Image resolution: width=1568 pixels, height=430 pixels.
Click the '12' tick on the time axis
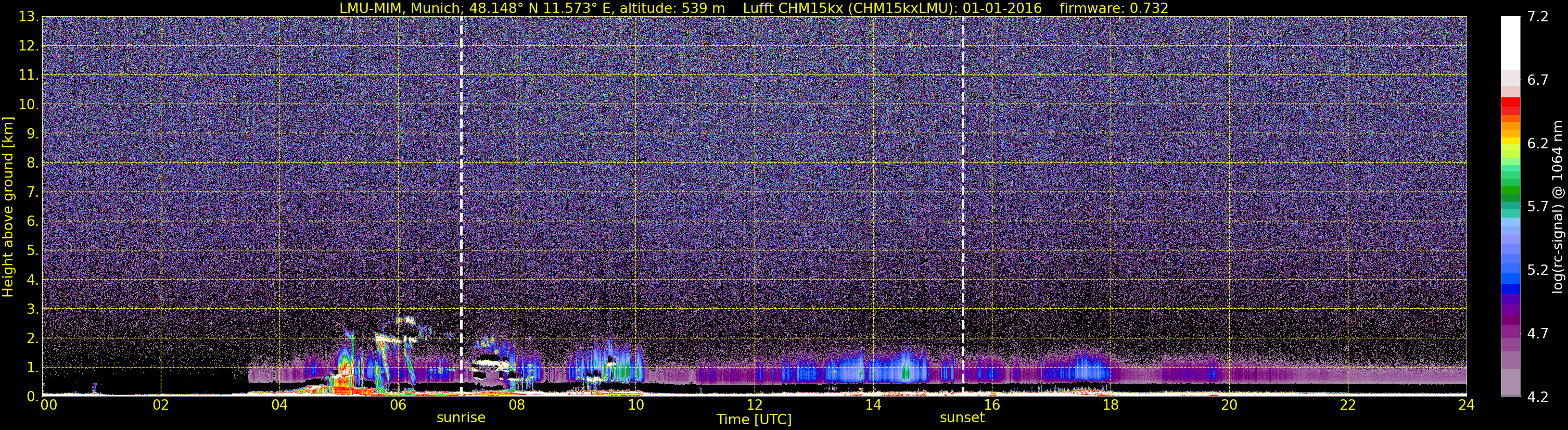pos(754,405)
